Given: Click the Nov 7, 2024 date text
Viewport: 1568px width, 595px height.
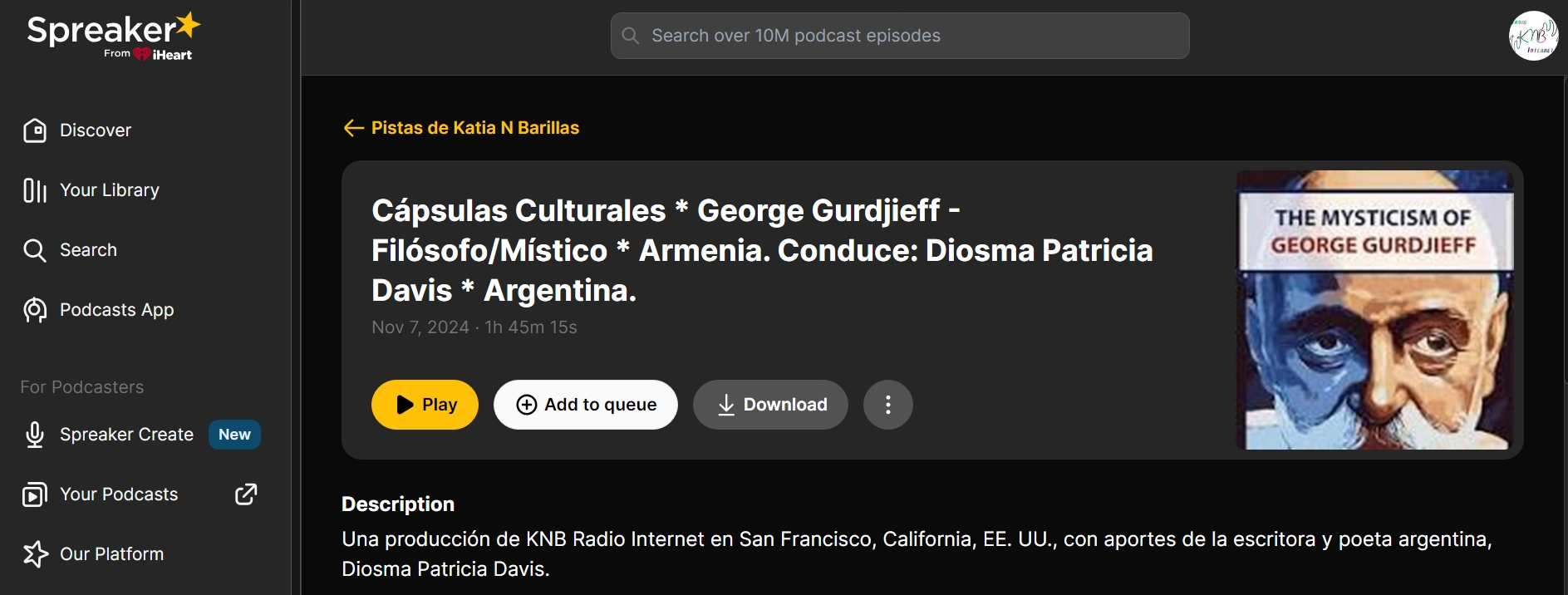Looking at the screenshot, I should (420, 327).
